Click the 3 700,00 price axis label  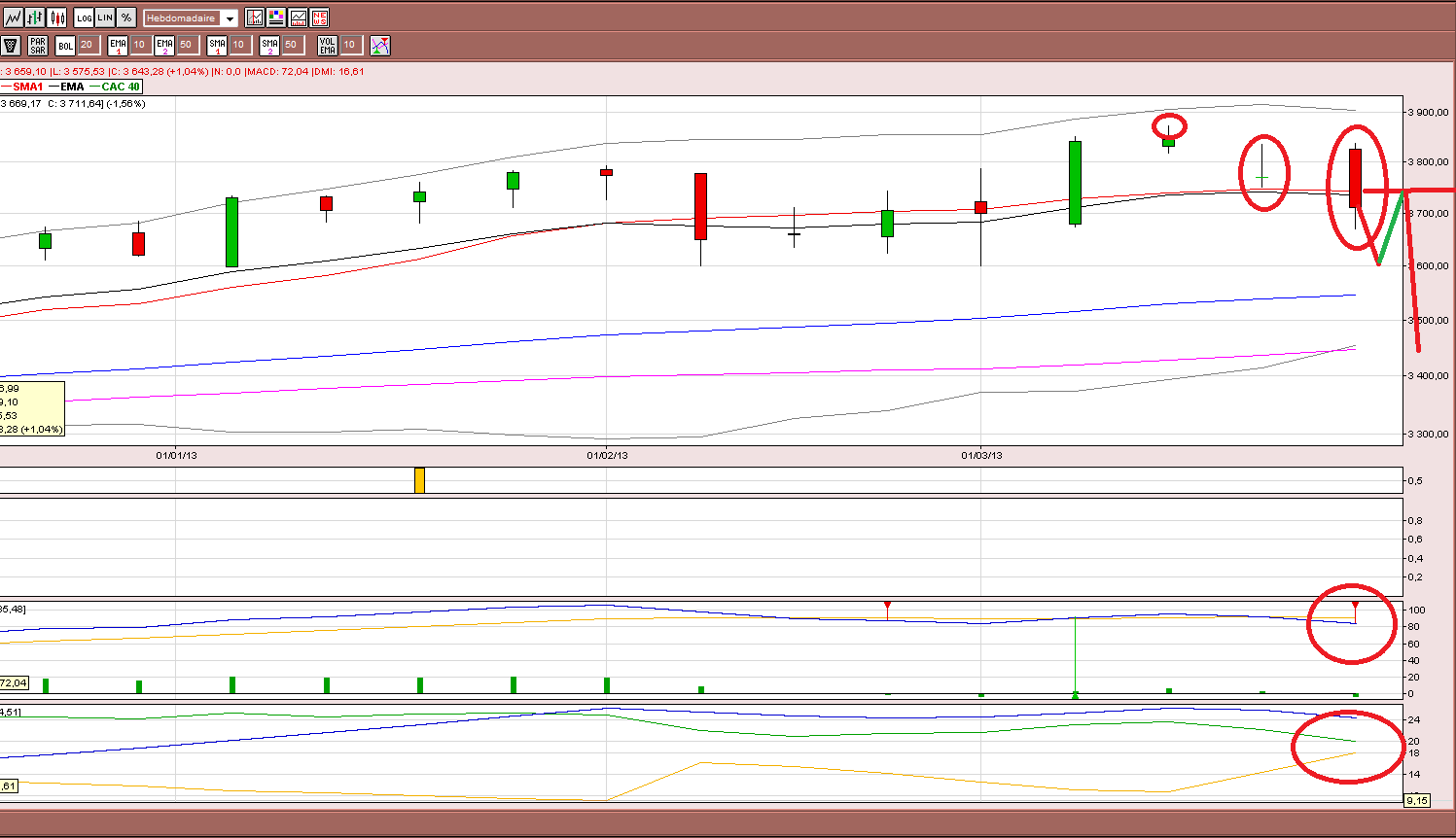point(1429,213)
